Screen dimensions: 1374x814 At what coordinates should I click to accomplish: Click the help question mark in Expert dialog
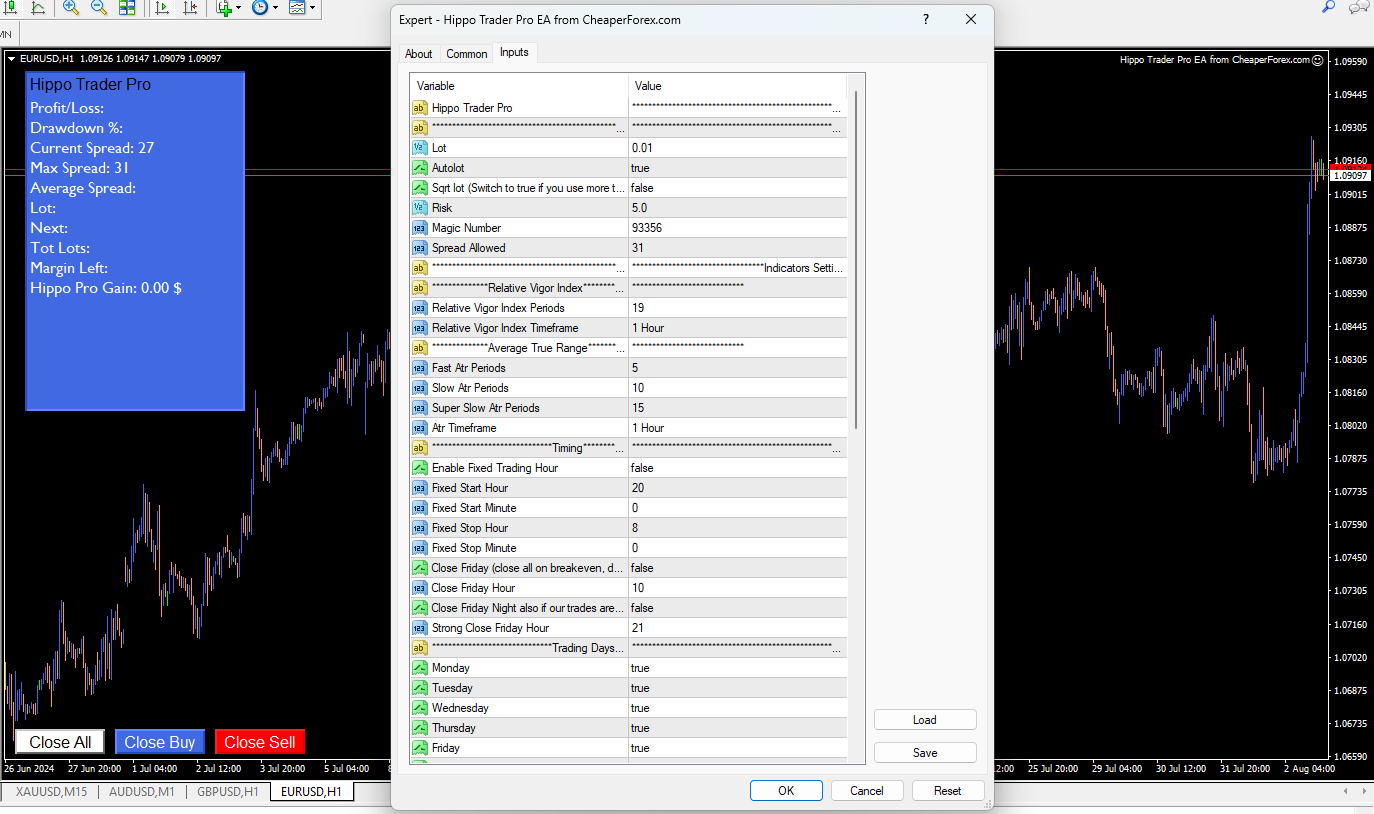(926, 20)
